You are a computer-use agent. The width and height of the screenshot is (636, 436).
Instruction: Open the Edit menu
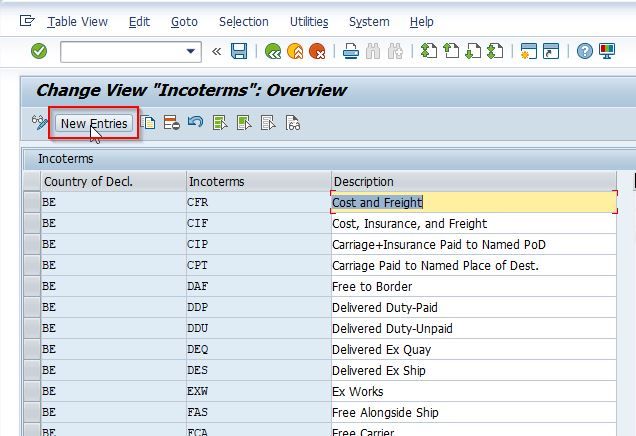pyautogui.click(x=139, y=21)
